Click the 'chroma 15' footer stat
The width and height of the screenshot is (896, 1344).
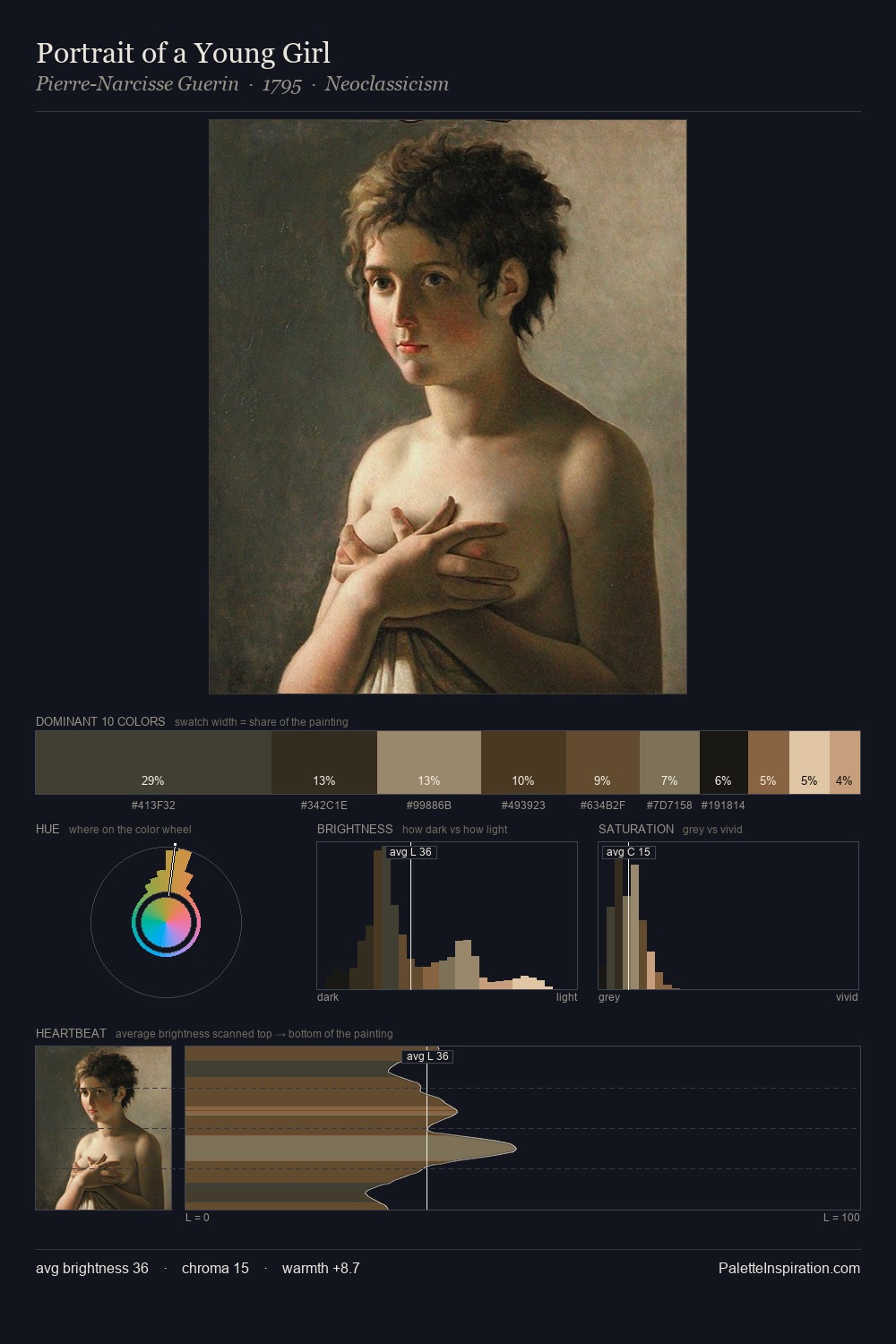pos(215,1269)
